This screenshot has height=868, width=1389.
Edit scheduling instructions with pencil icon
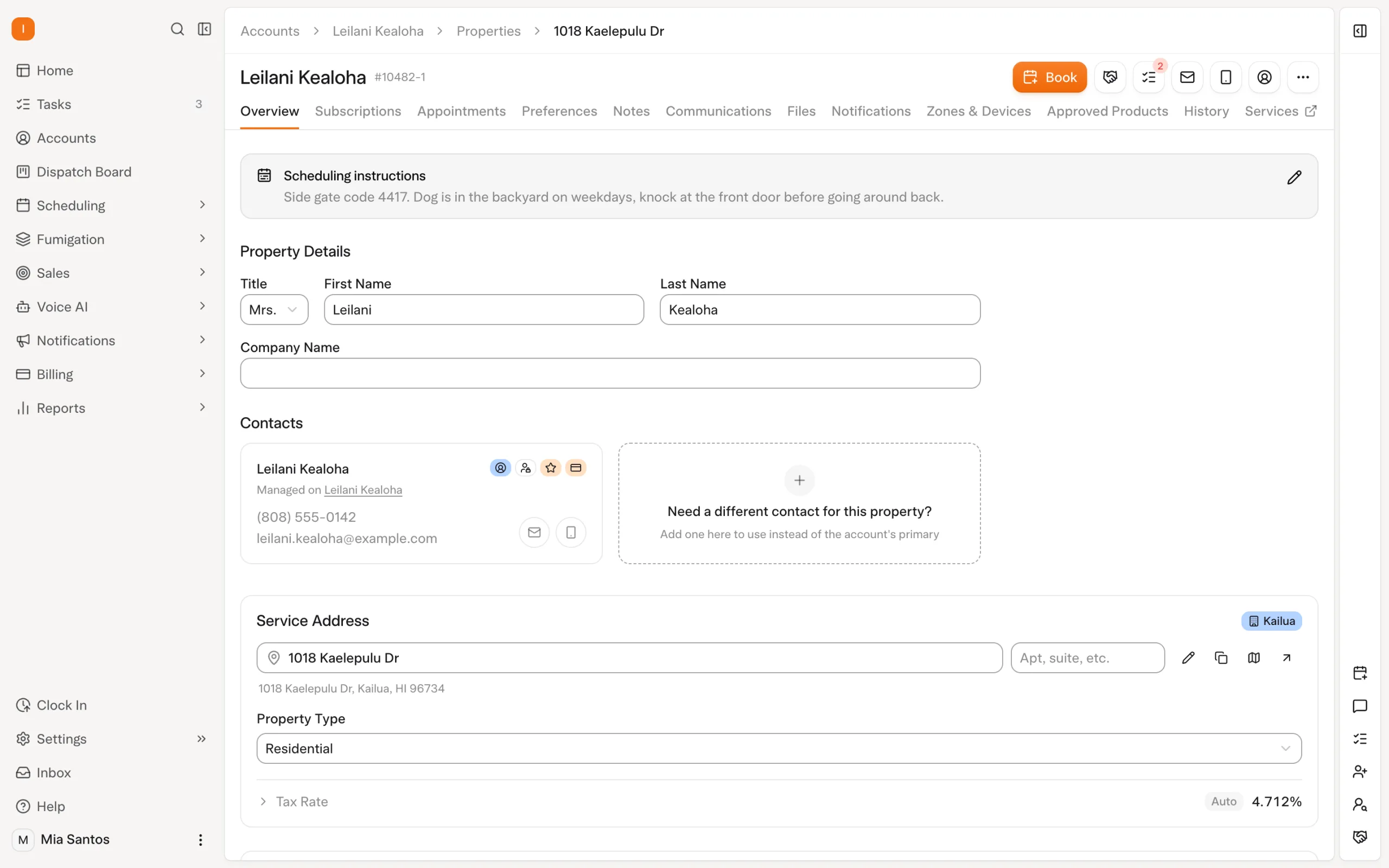[1294, 177]
